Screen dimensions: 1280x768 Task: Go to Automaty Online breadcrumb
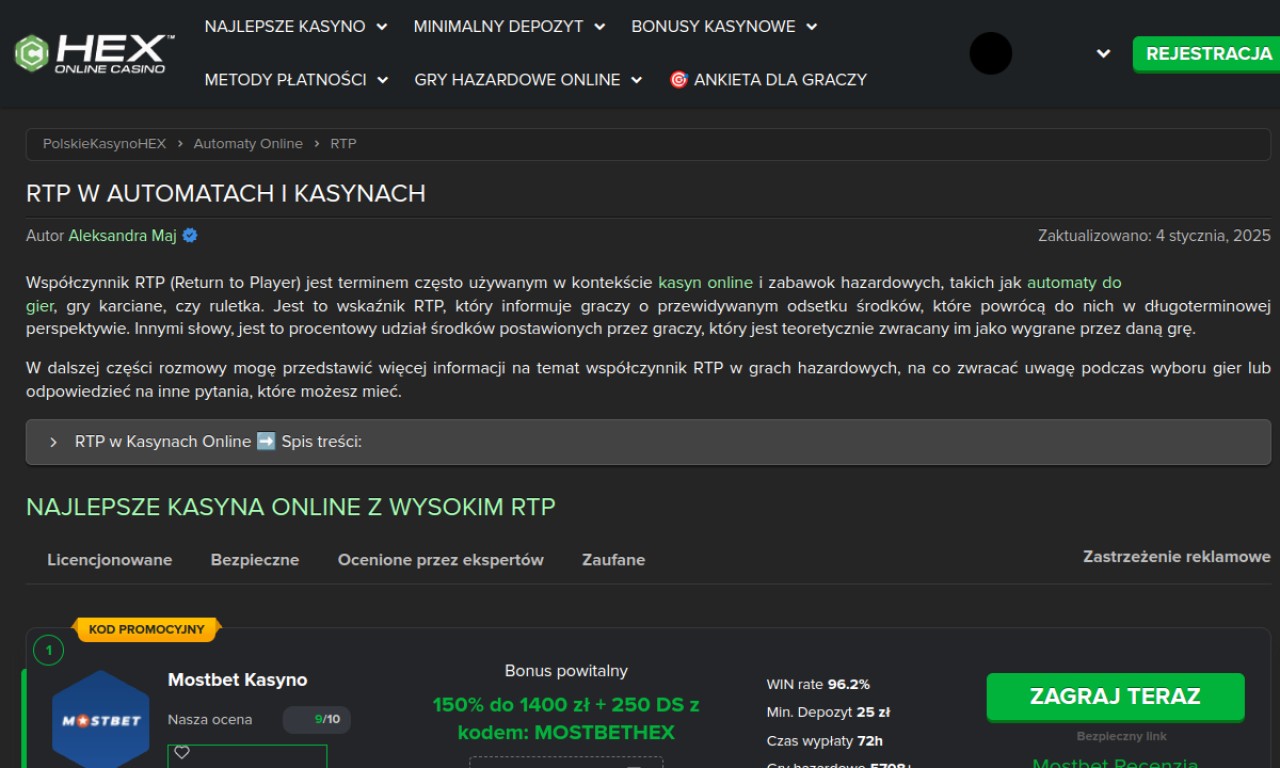tap(248, 144)
